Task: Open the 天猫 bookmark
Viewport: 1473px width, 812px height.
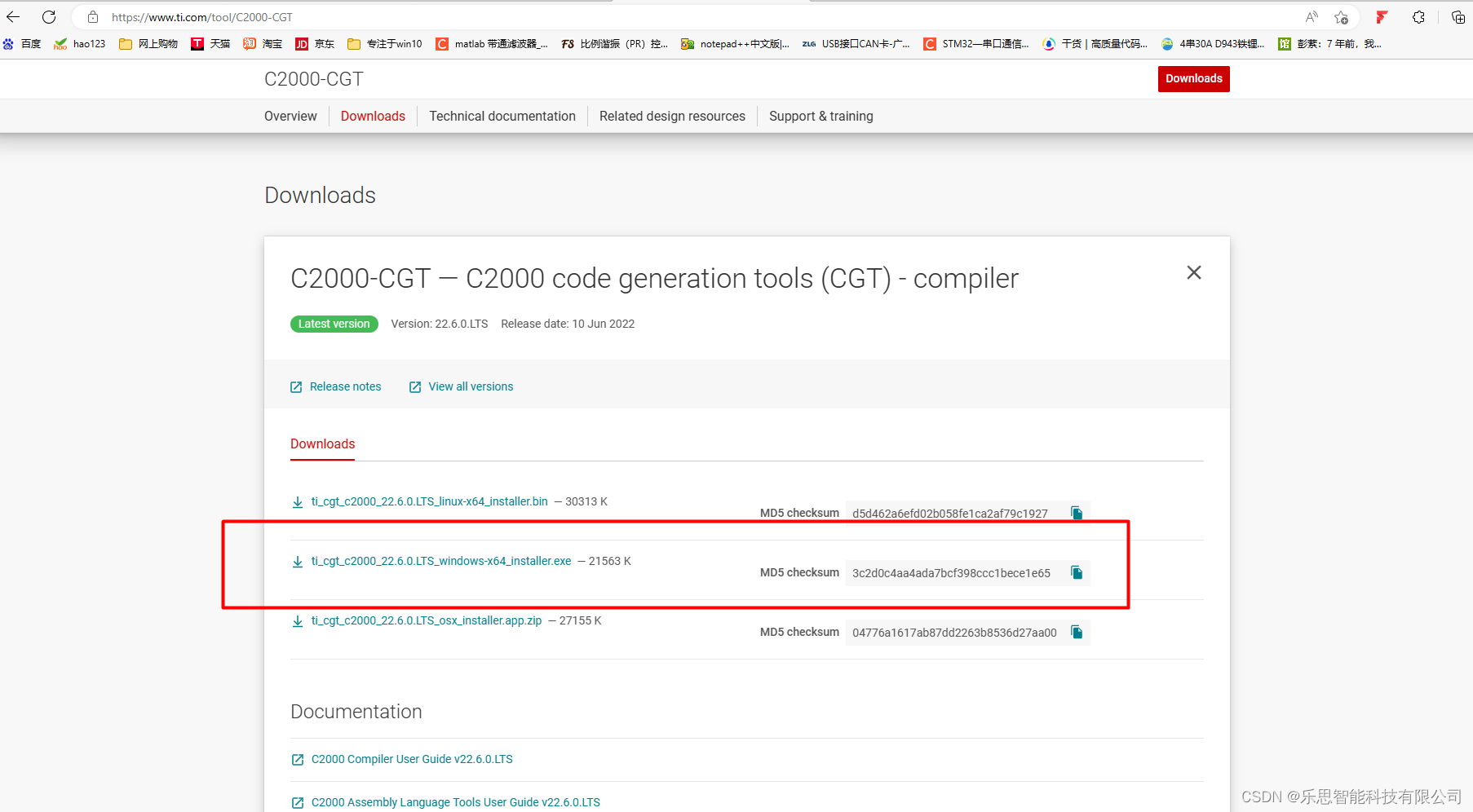Action: (x=210, y=44)
